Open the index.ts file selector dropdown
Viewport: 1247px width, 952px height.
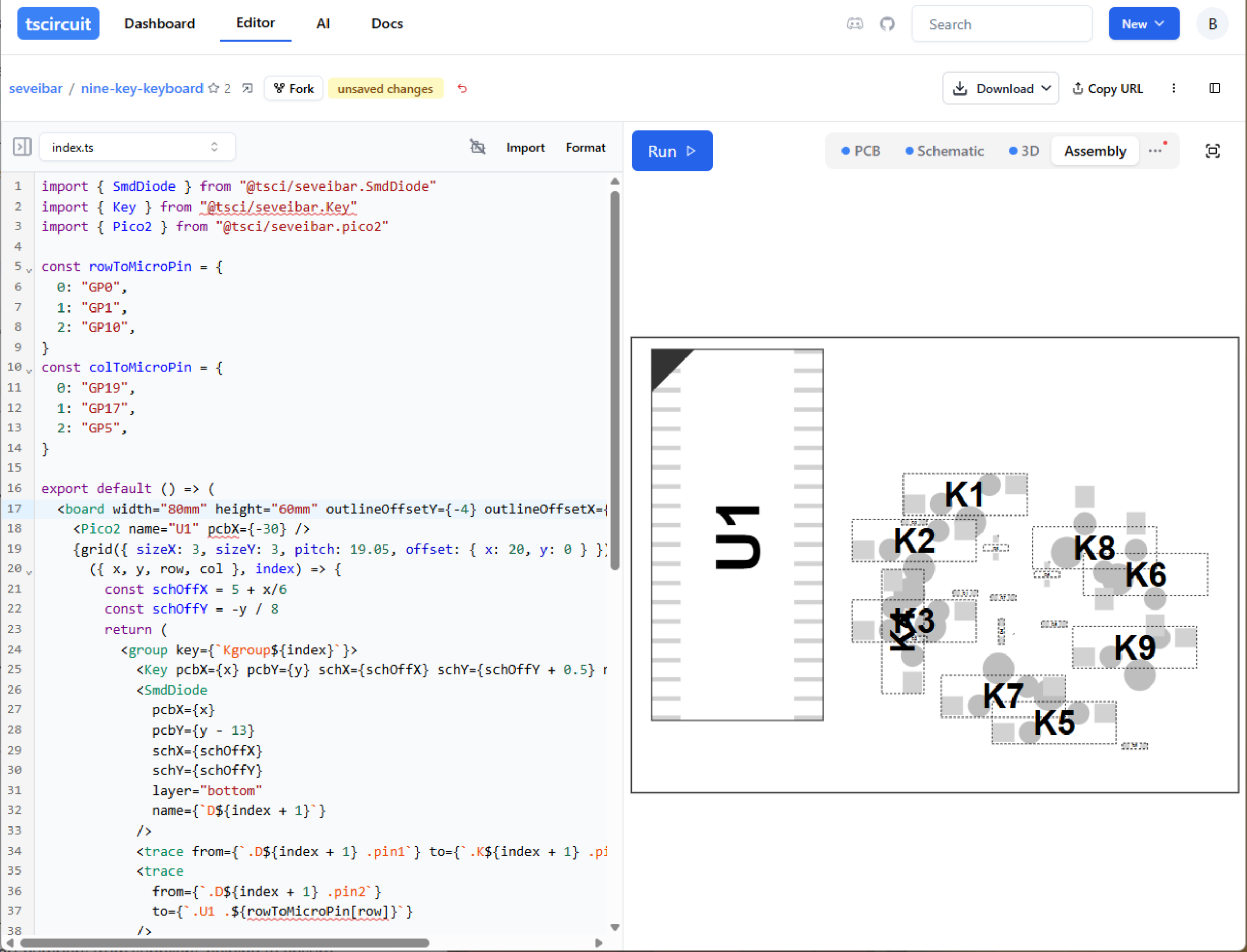tap(137, 147)
